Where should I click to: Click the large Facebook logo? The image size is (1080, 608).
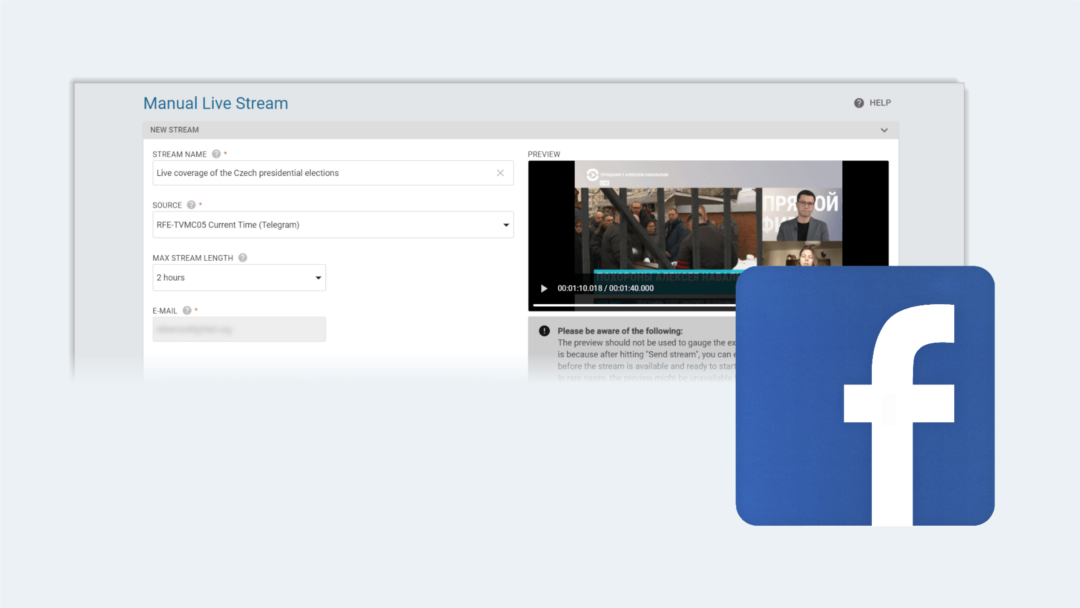click(x=865, y=395)
